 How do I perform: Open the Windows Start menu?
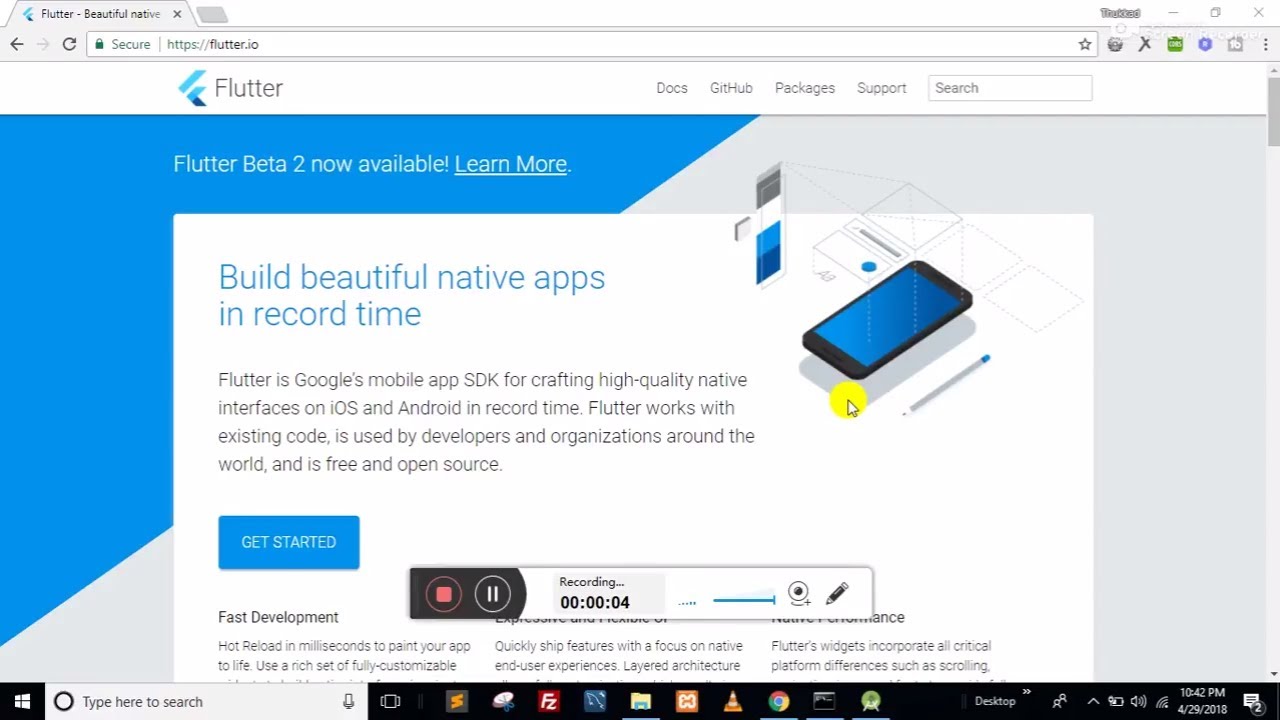tap(22, 701)
